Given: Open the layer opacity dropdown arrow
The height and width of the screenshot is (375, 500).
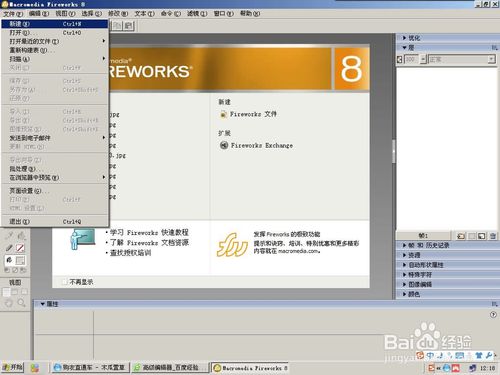Looking at the screenshot, I should pyautogui.click(x=423, y=59).
